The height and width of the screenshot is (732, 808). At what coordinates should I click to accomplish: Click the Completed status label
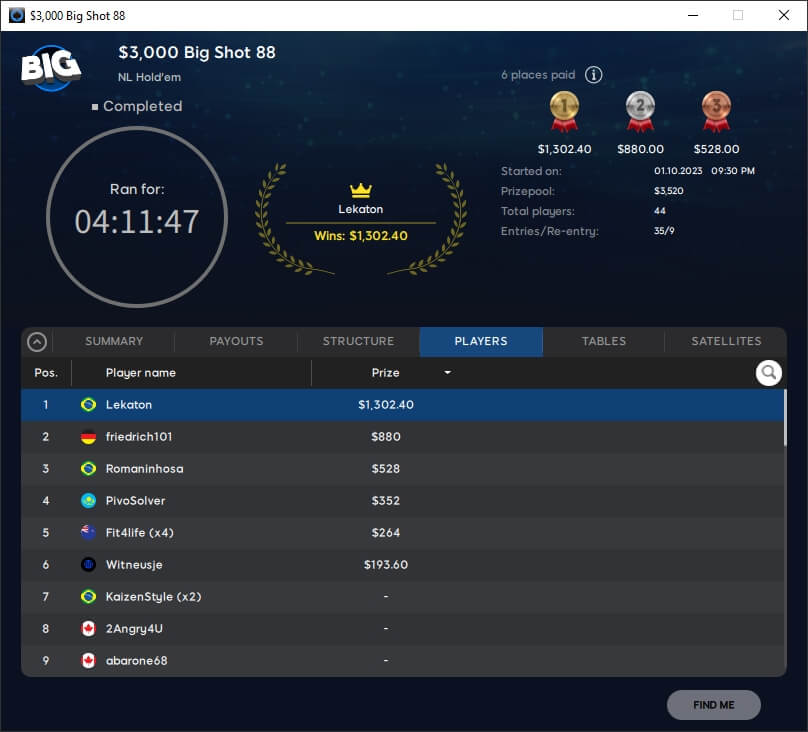[x=142, y=106]
